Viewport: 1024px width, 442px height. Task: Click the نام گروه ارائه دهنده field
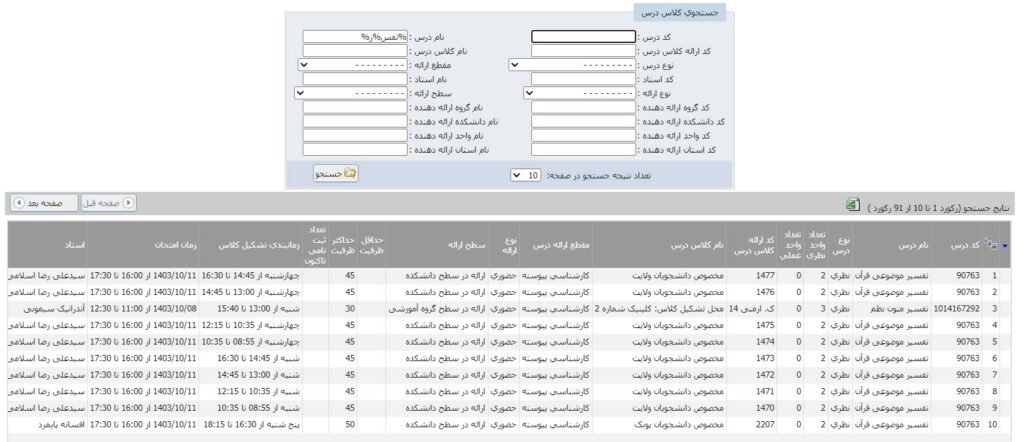click(355, 107)
